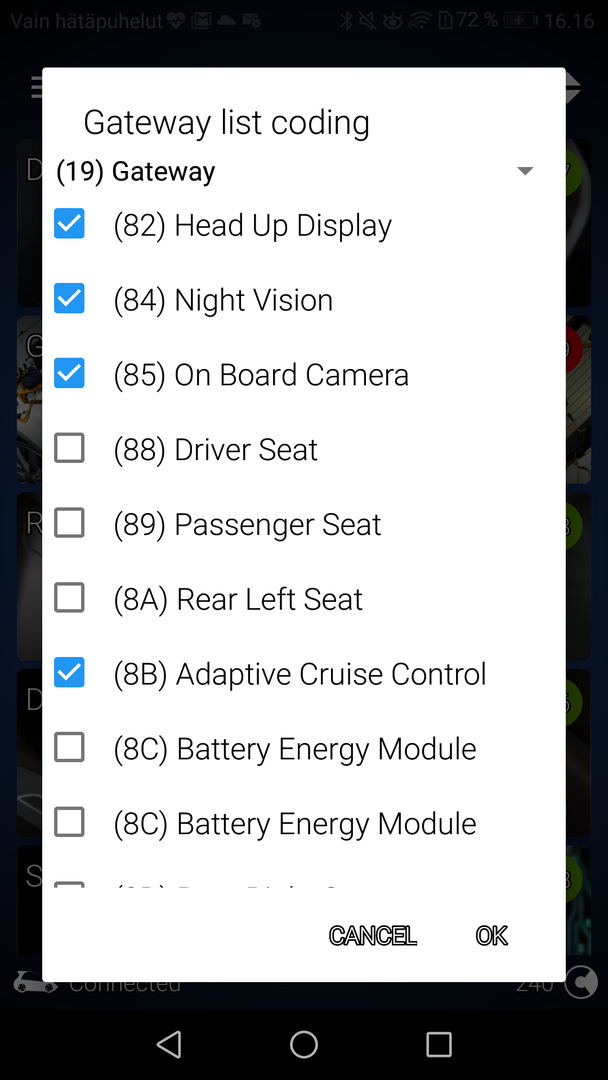Tap the Wi-Fi icon in status bar

[421, 21]
